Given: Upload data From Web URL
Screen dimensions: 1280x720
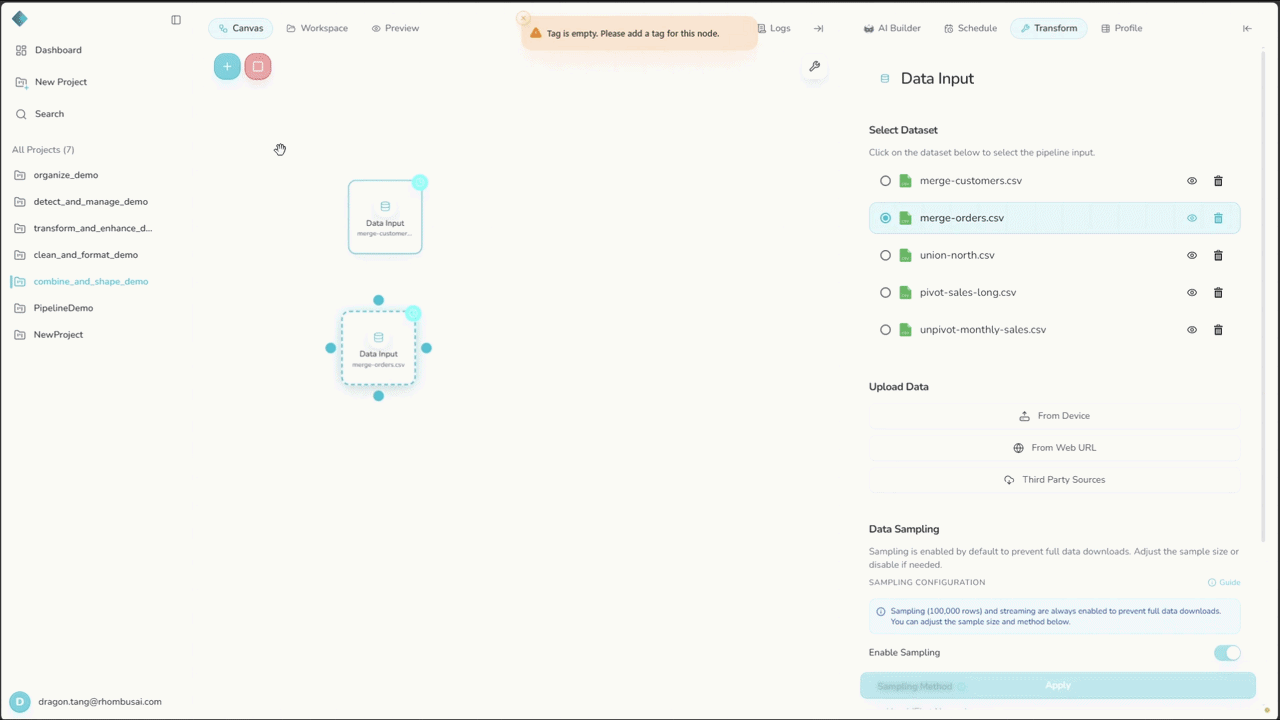Looking at the screenshot, I should [x=1055, y=448].
